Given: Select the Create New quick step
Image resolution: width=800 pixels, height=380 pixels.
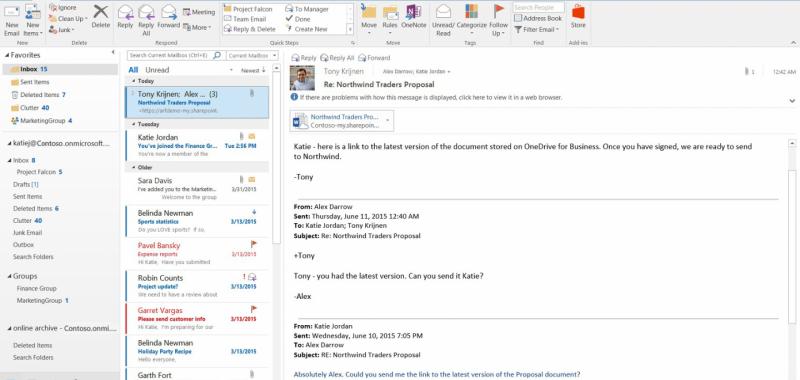Looking at the screenshot, I should (x=306, y=29).
